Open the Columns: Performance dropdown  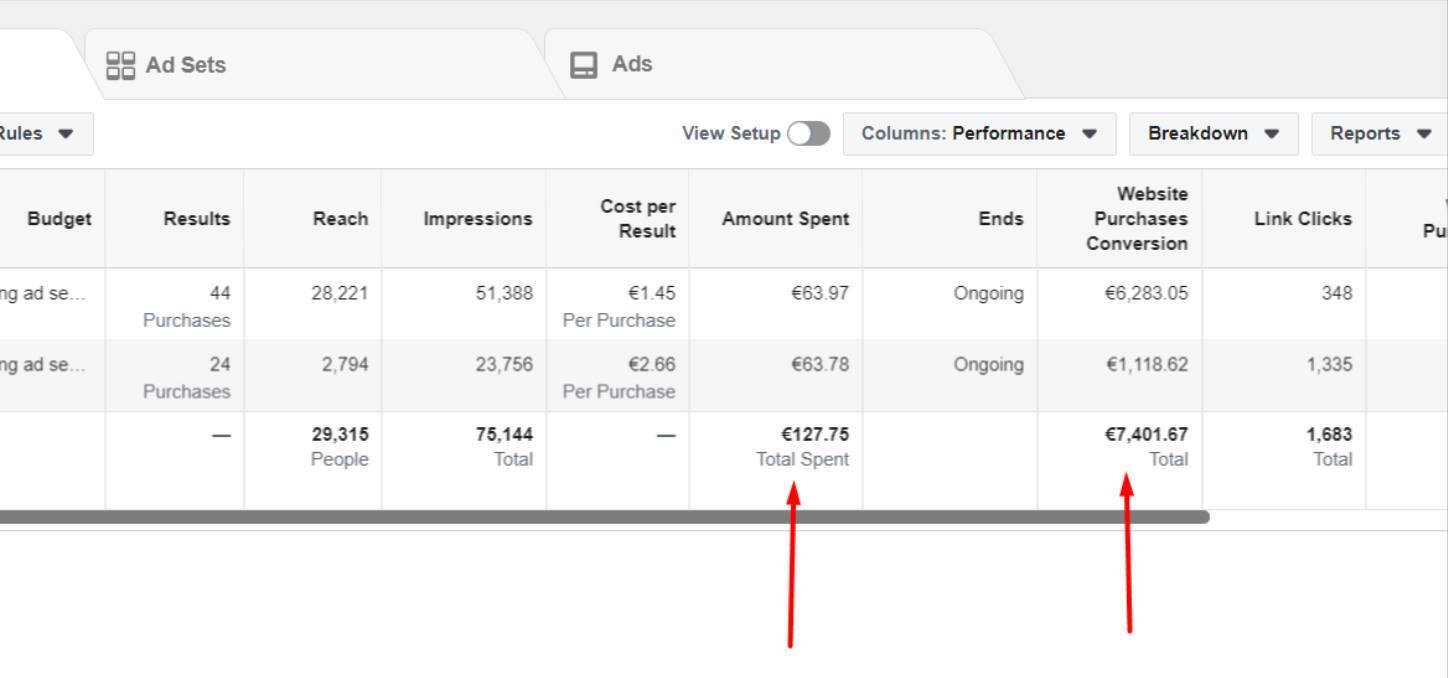coord(979,134)
